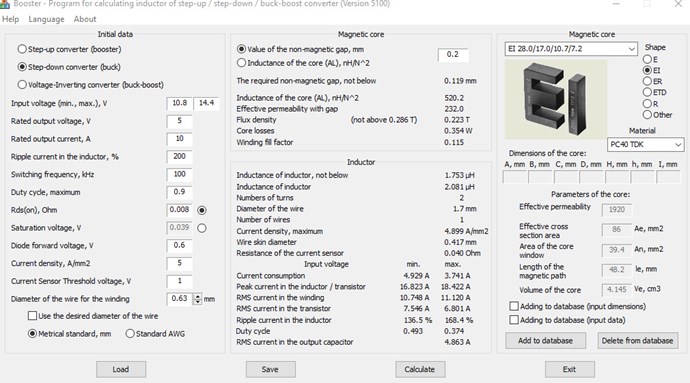Viewport: 690px width, 383px height.
Task: Click the Inductance of inductor value 2.081 µH
Action: pos(459,187)
